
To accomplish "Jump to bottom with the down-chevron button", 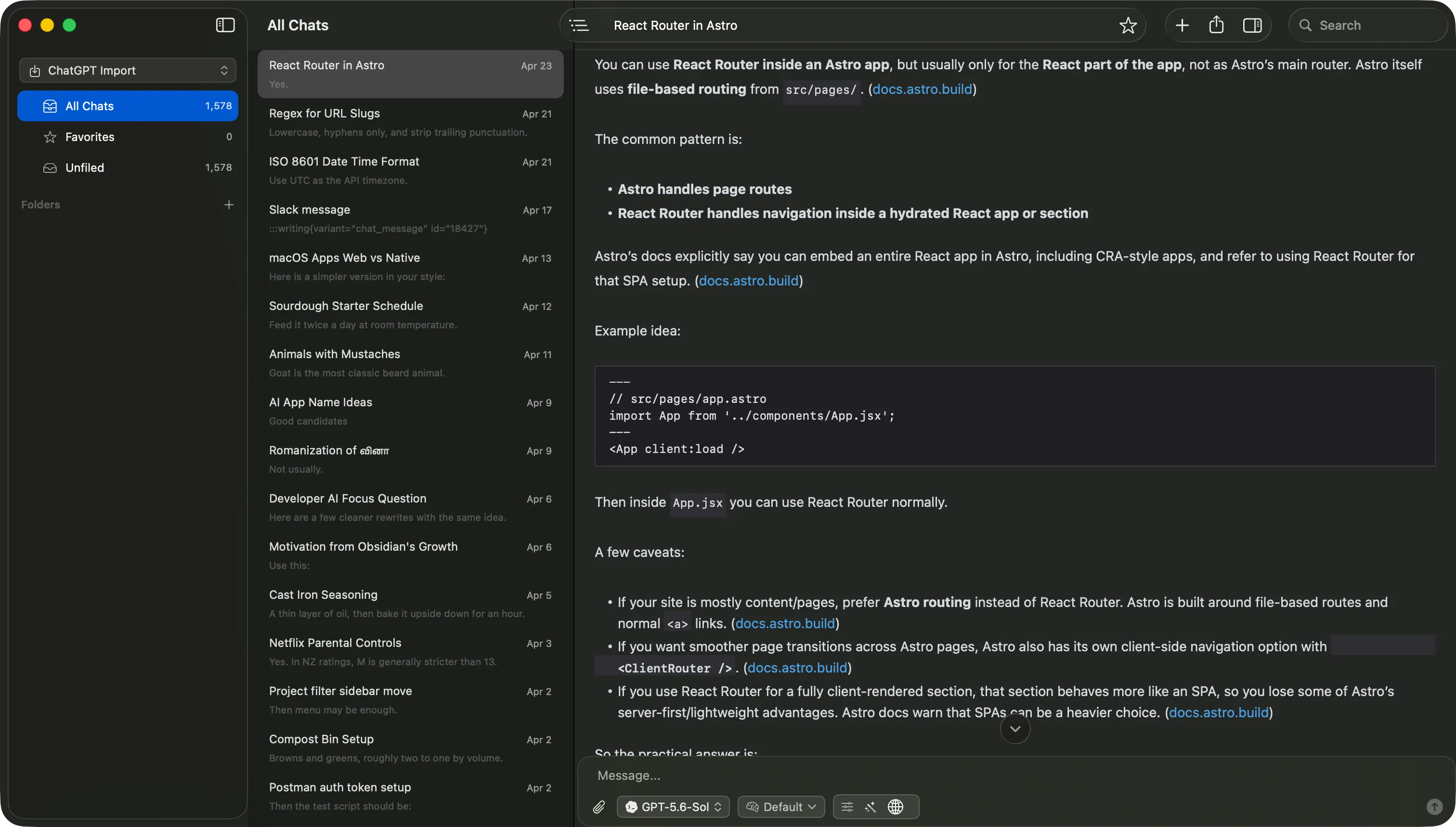I will [x=1014, y=729].
